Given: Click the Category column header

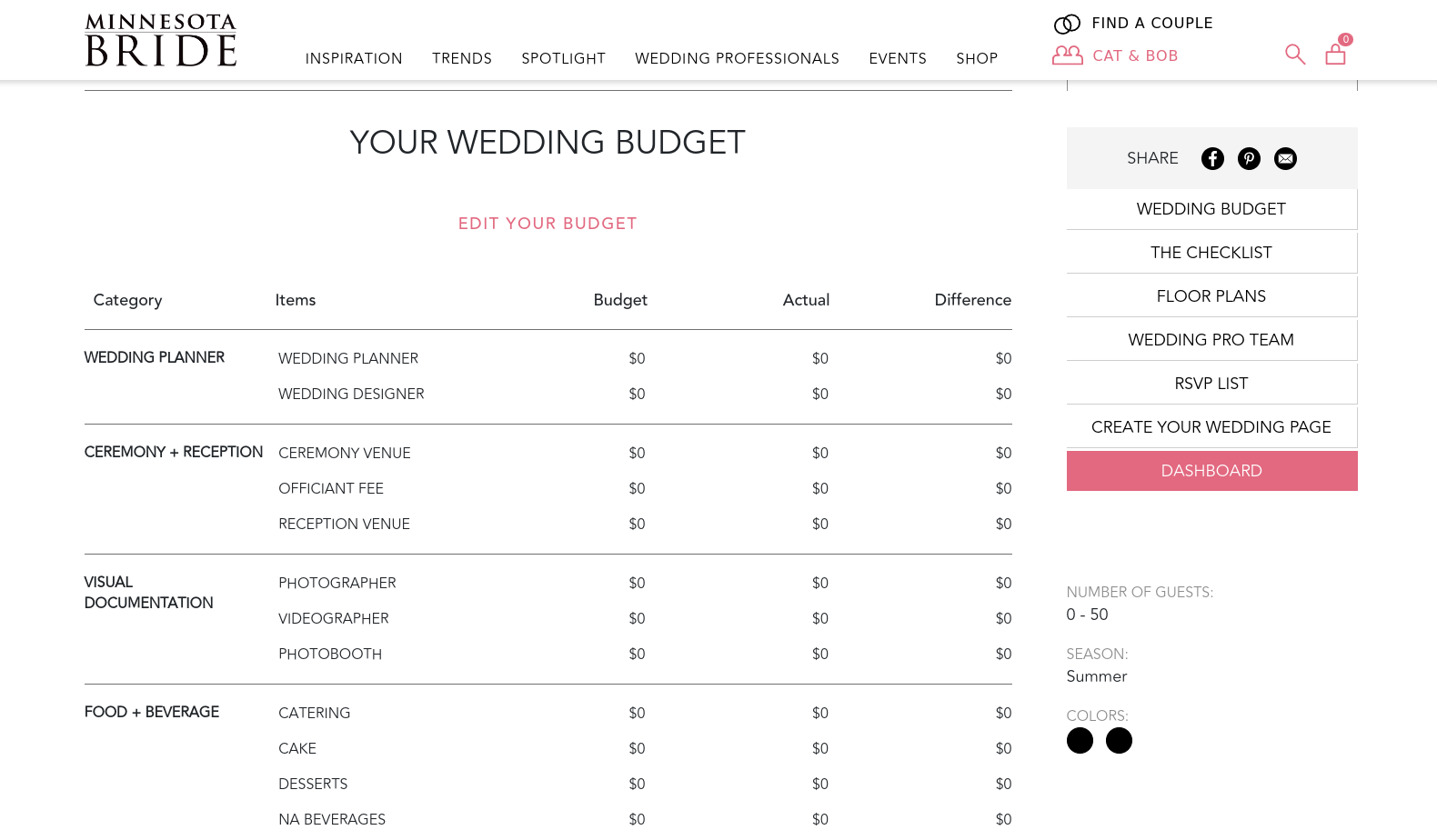Looking at the screenshot, I should (127, 300).
